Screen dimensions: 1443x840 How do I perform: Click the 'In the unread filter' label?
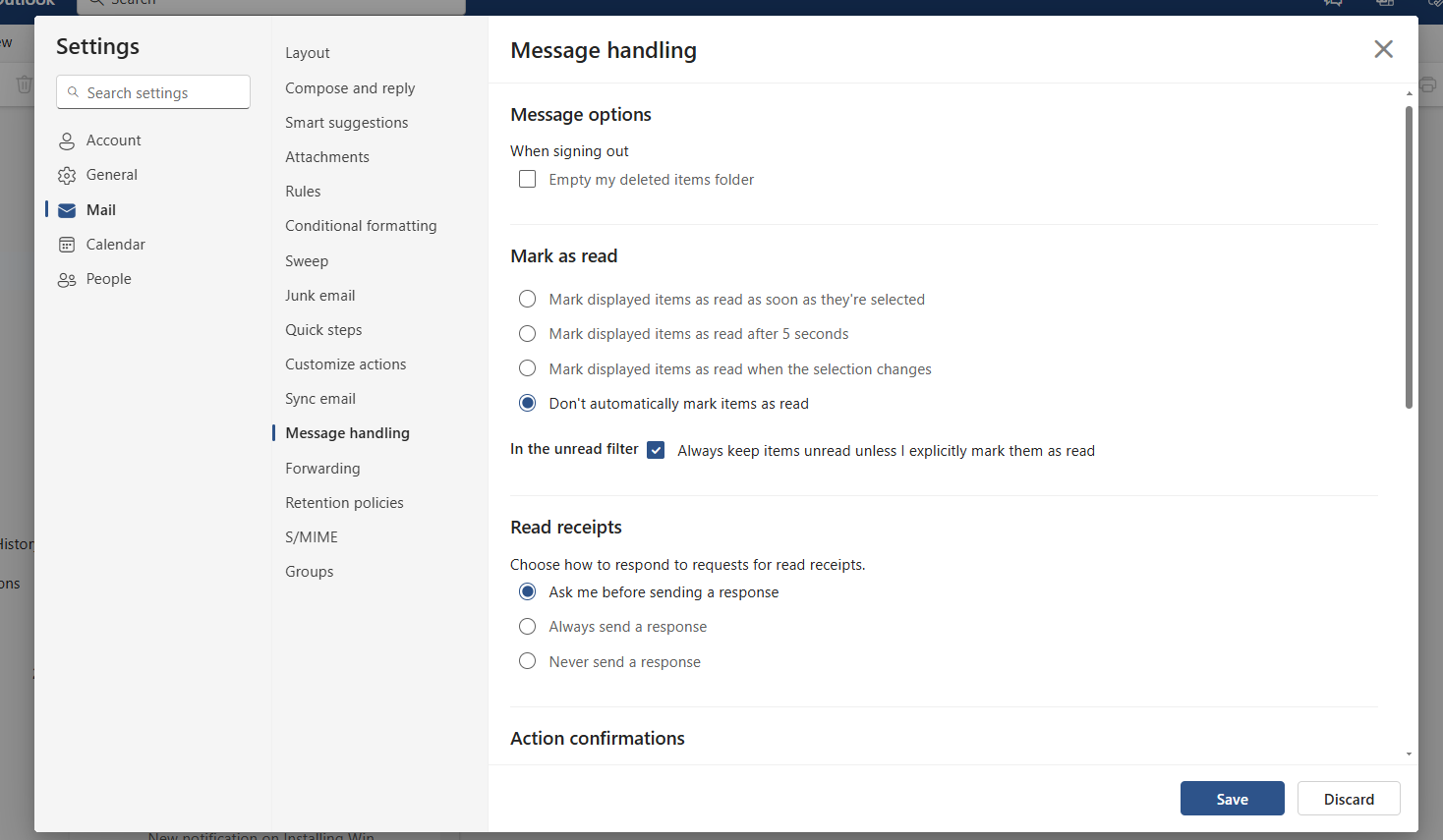(x=574, y=449)
